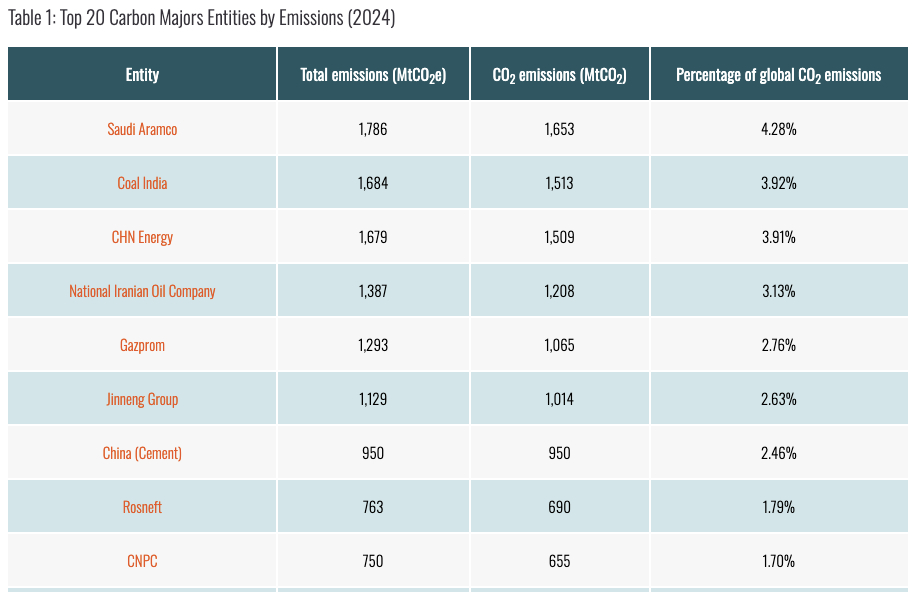Follow the CNPC link

[142, 561]
